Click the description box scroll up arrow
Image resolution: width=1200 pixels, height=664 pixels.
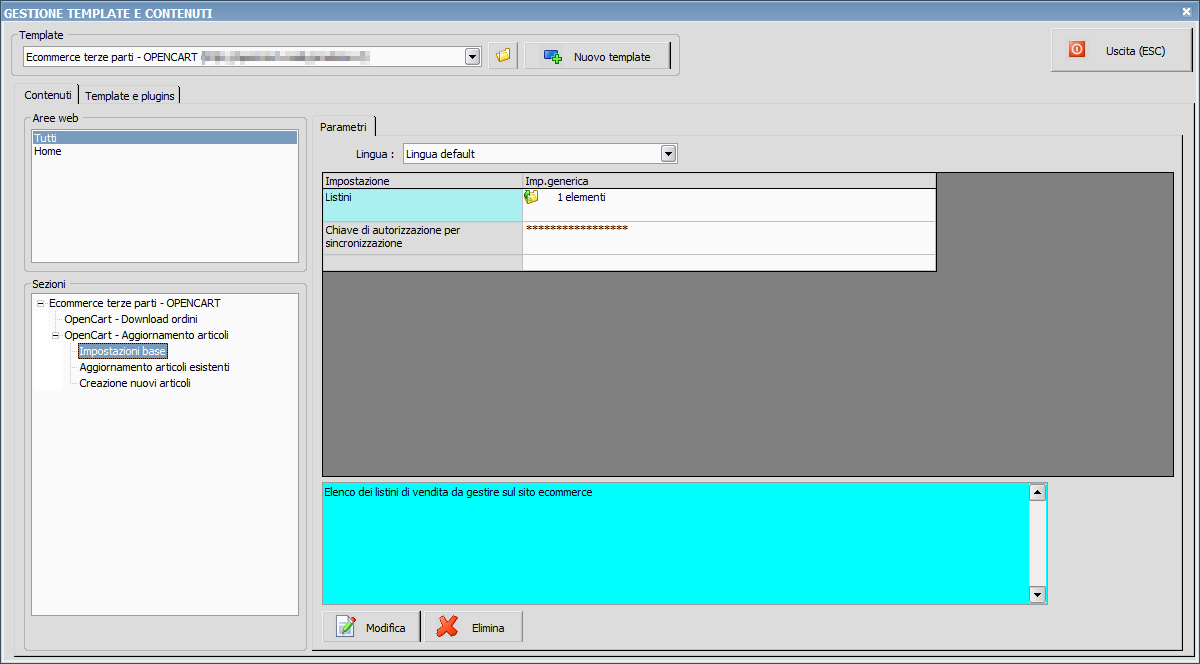[1037, 492]
